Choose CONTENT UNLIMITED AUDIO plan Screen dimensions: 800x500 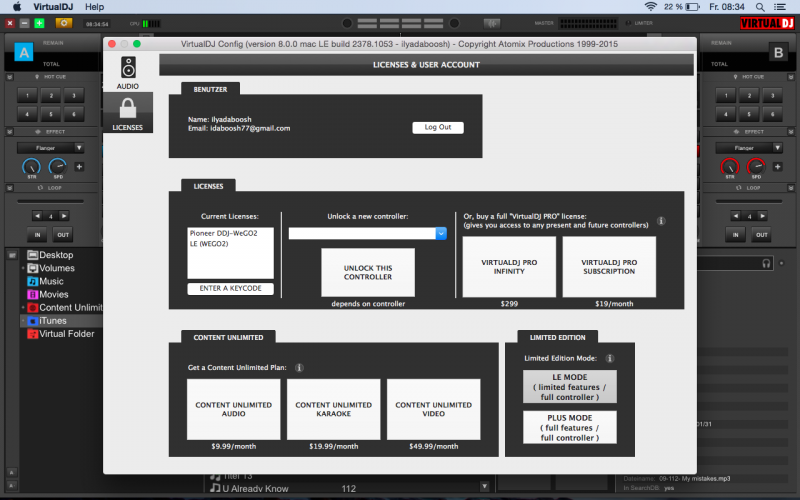coord(233,409)
